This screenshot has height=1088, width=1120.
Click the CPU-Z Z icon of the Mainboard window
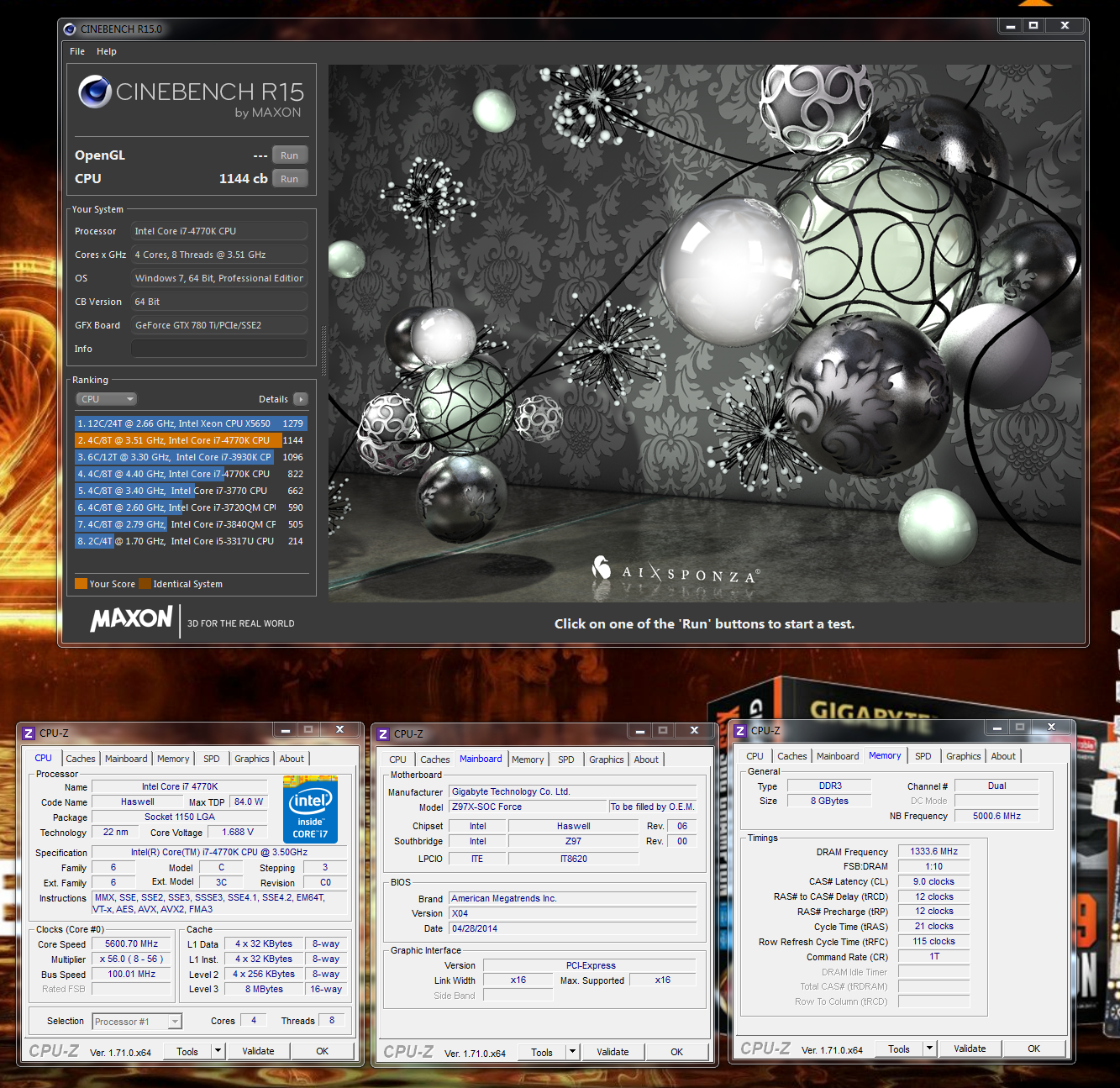[383, 733]
